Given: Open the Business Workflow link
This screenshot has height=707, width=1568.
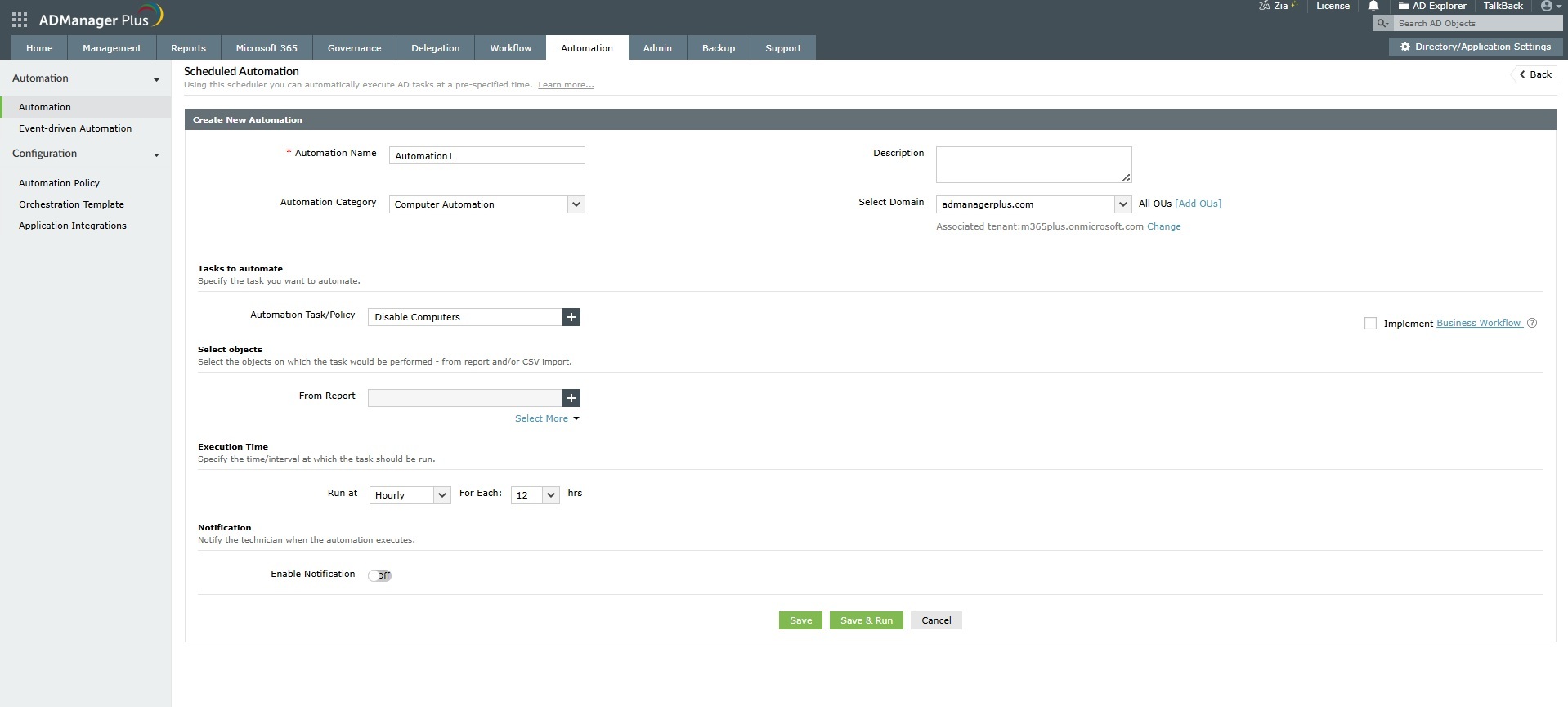Looking at the screenshot, I should (1479, 323).
